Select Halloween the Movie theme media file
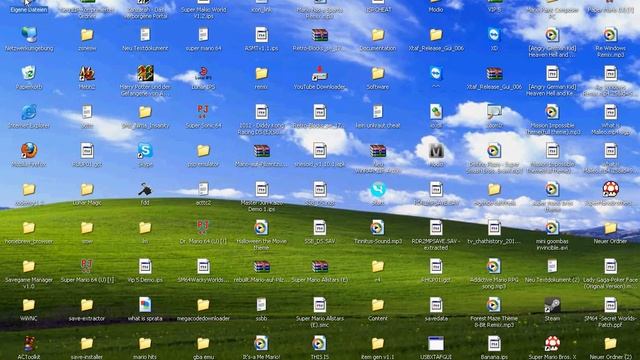Image resolution: width=640 pixels, height=360 pixels. pos(262,228)
